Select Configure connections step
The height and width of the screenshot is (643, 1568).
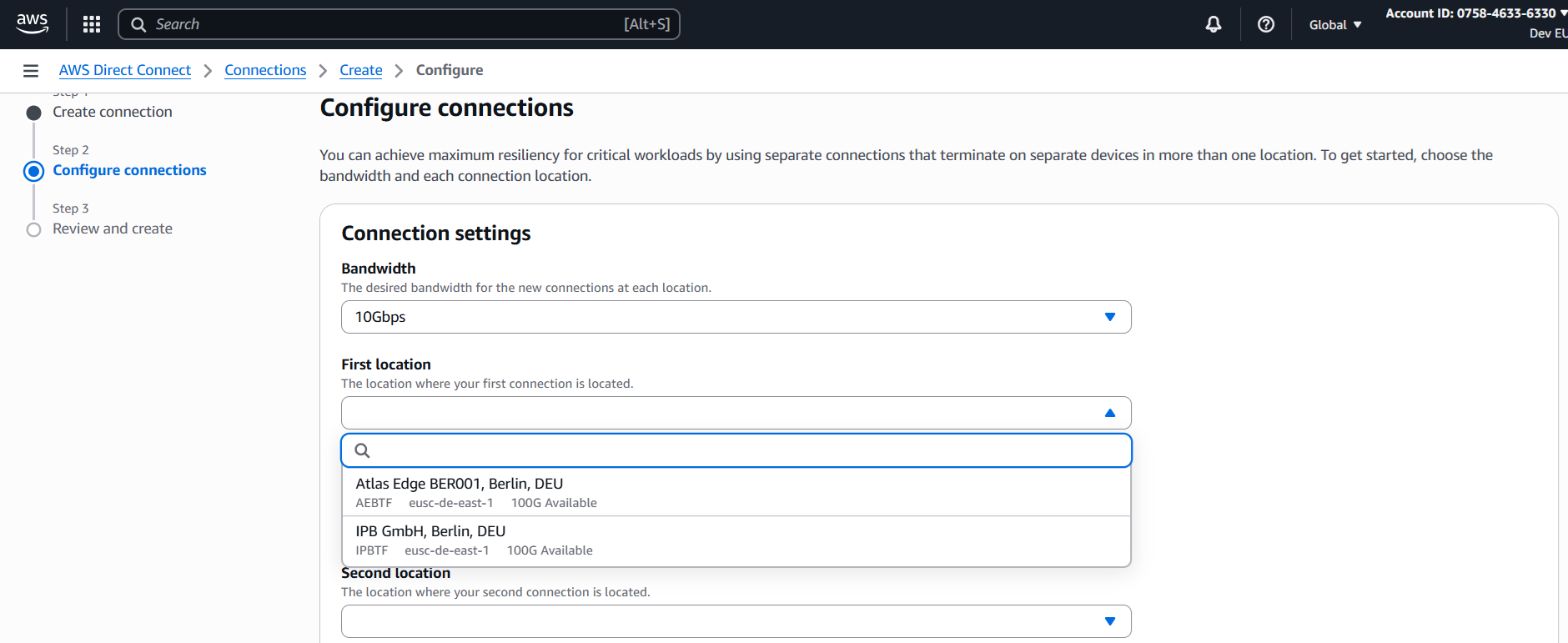point(129,170)
